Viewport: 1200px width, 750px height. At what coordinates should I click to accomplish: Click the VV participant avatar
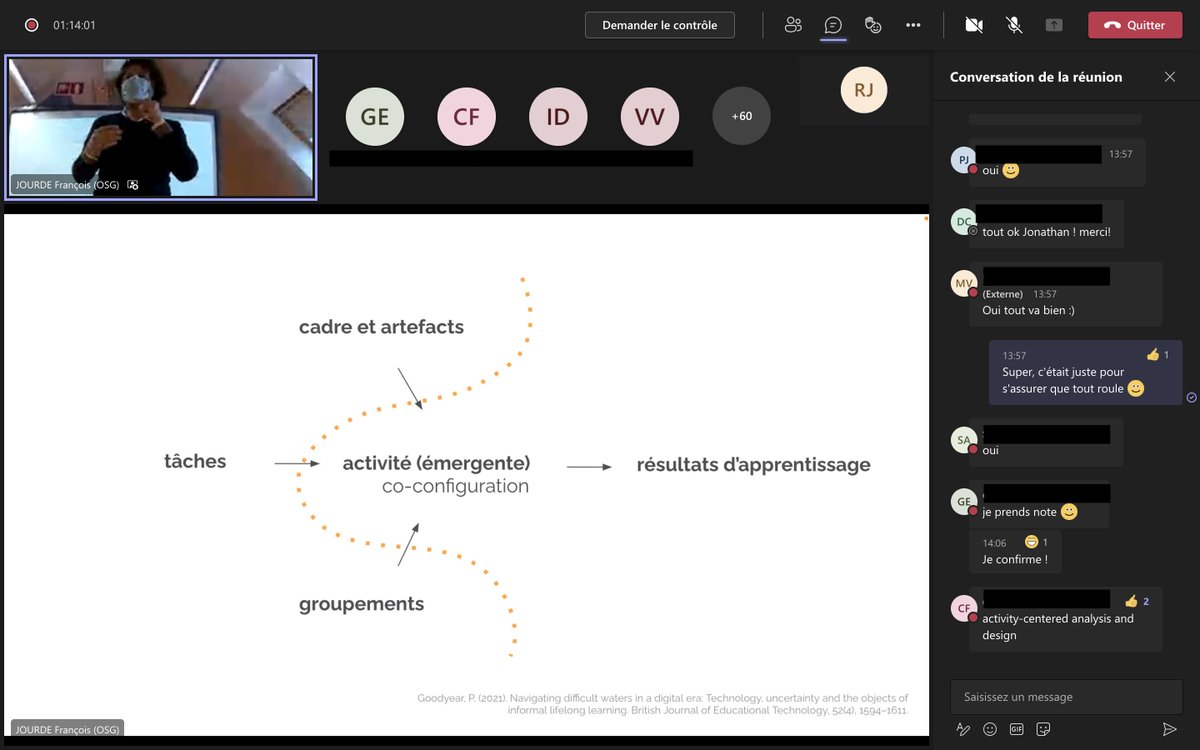click(650, 117)
